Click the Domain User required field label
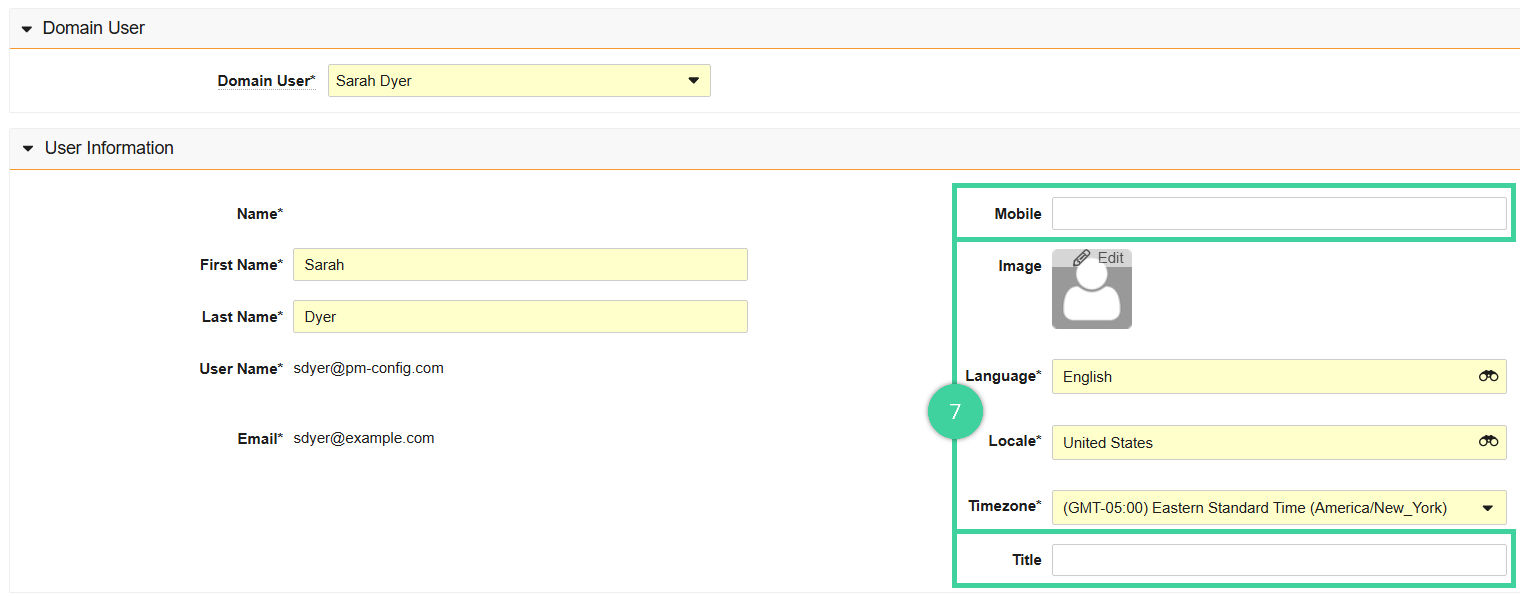1520x596 pixels. 266,80
